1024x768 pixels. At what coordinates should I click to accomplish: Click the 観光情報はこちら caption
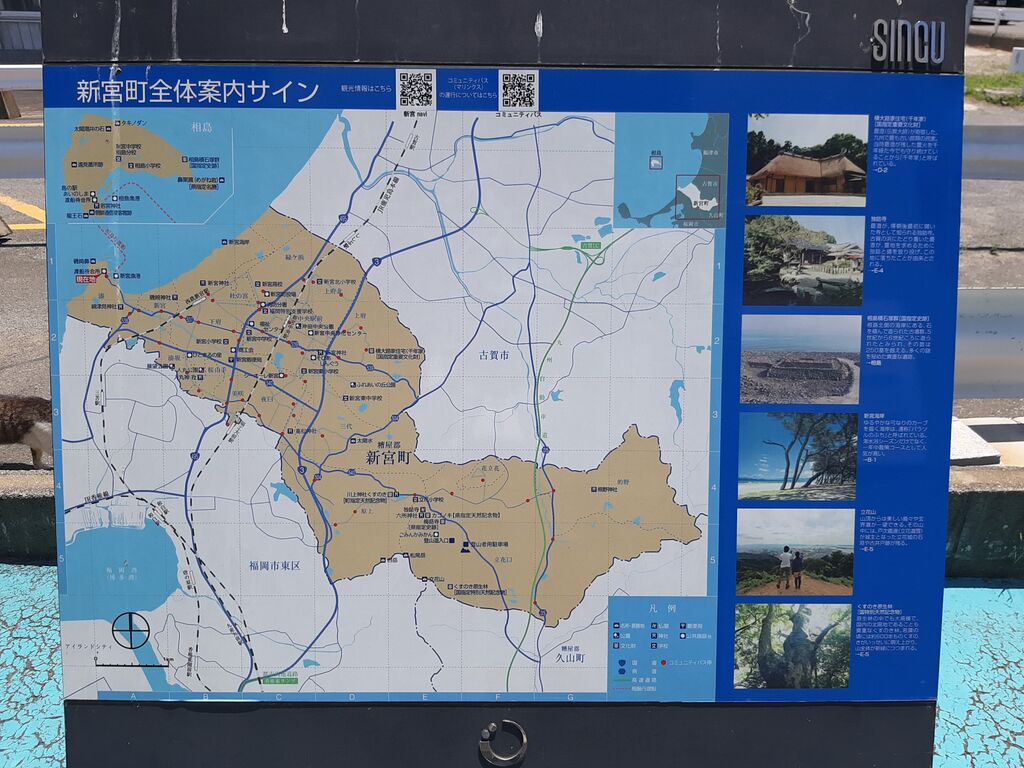click(x=366, y=88)
